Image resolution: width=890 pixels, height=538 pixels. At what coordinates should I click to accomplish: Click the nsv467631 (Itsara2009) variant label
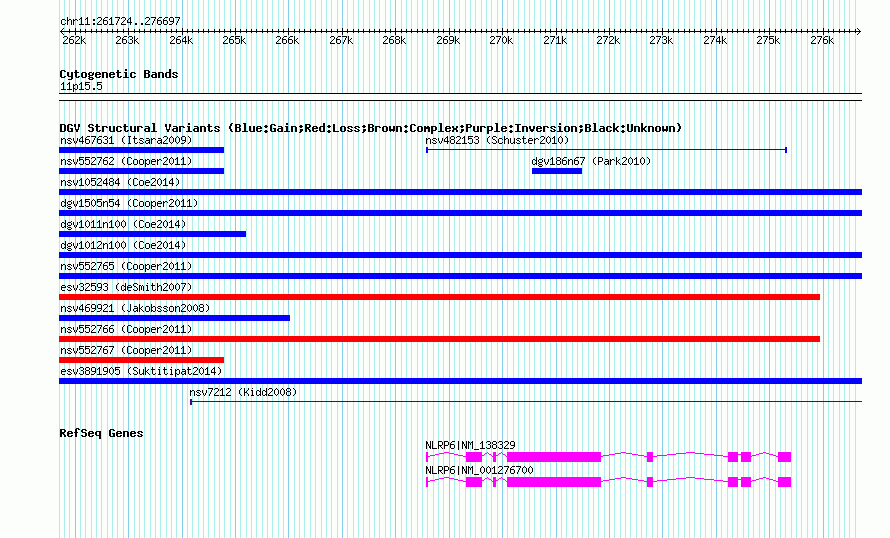126,140
